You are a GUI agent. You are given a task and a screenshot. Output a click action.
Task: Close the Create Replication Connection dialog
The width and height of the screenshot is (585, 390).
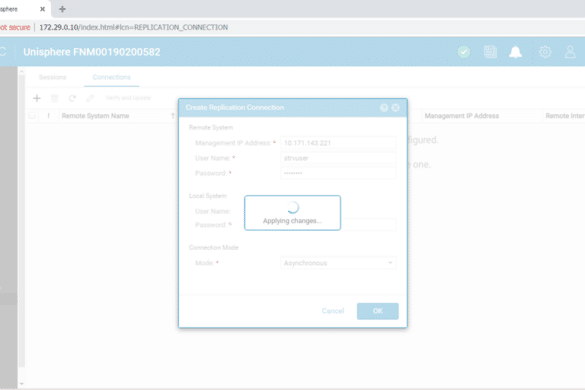pyautogui.click(x=395, y=107)
